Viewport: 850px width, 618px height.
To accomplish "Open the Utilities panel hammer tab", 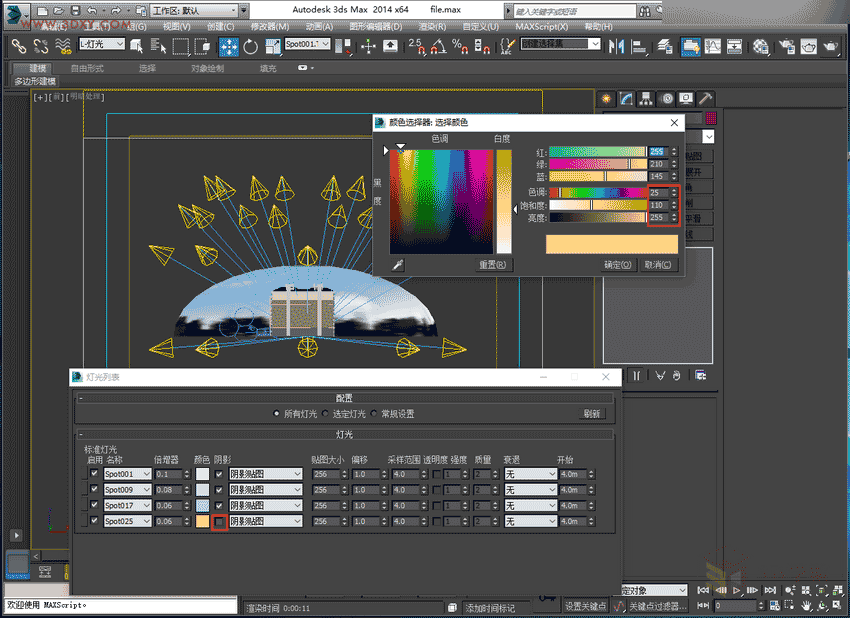I will tap(706, 98).
